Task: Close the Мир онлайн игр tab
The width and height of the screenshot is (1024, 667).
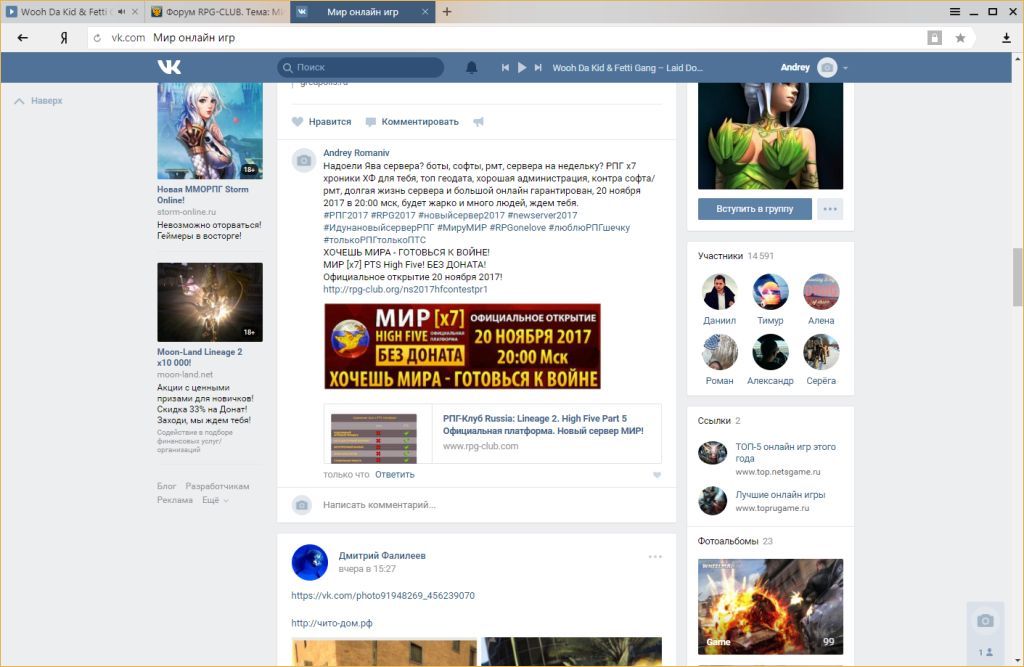Action: [425, 12]
